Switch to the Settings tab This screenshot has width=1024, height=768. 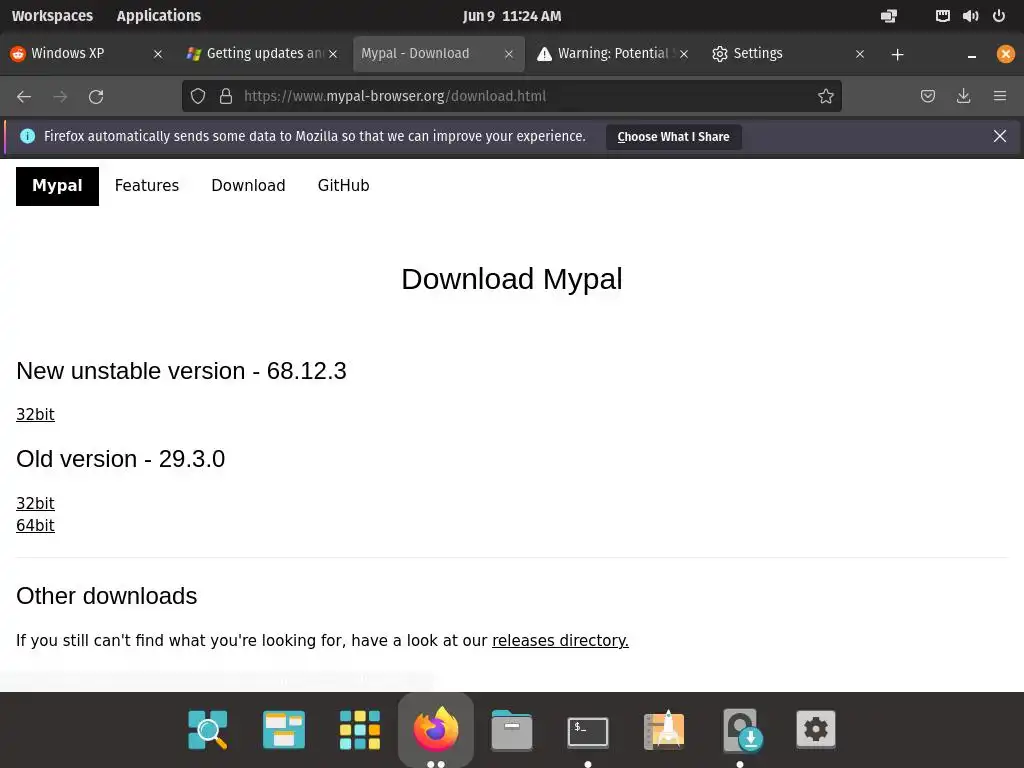pyautogui.click(x=789, y=54)
